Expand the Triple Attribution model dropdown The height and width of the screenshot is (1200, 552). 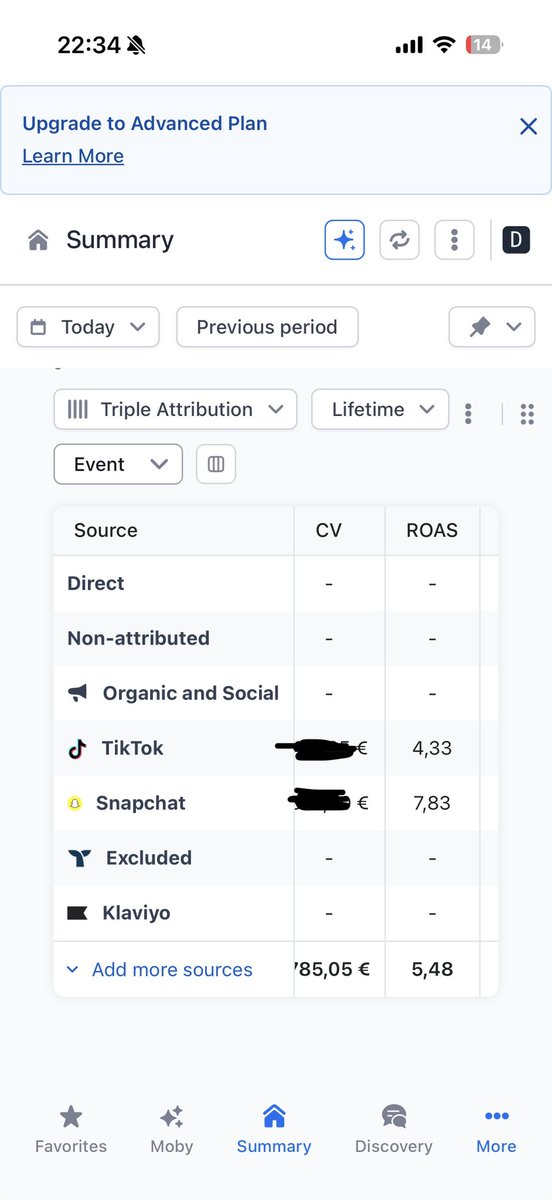(x=175, y=409)
